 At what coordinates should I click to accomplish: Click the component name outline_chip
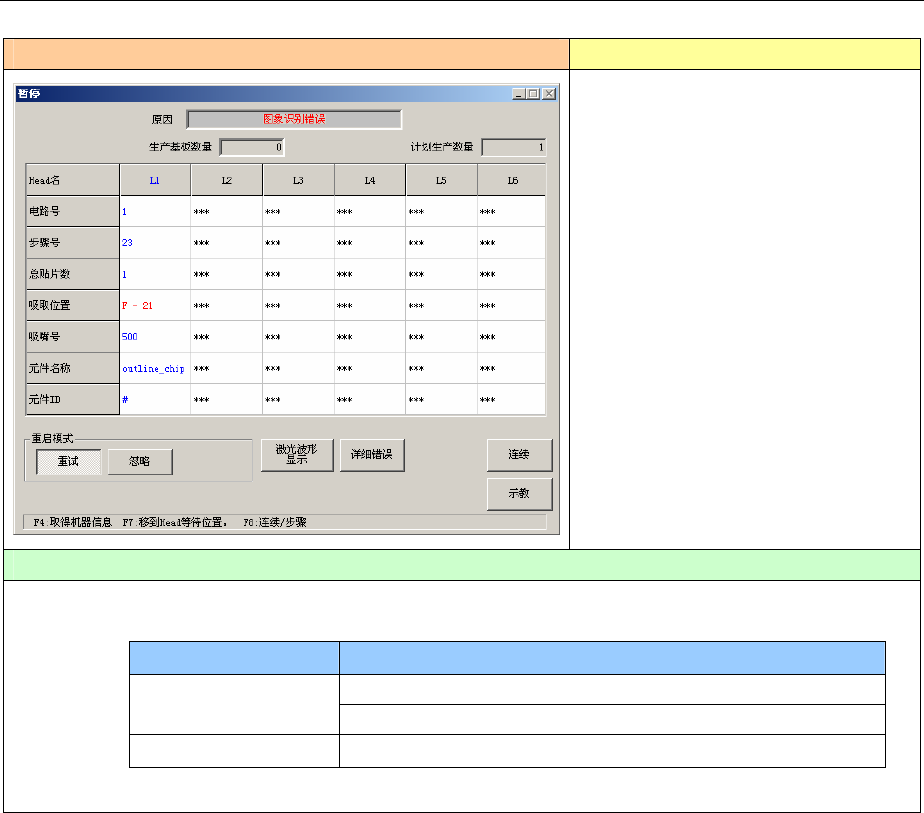(x=153, y=369)
